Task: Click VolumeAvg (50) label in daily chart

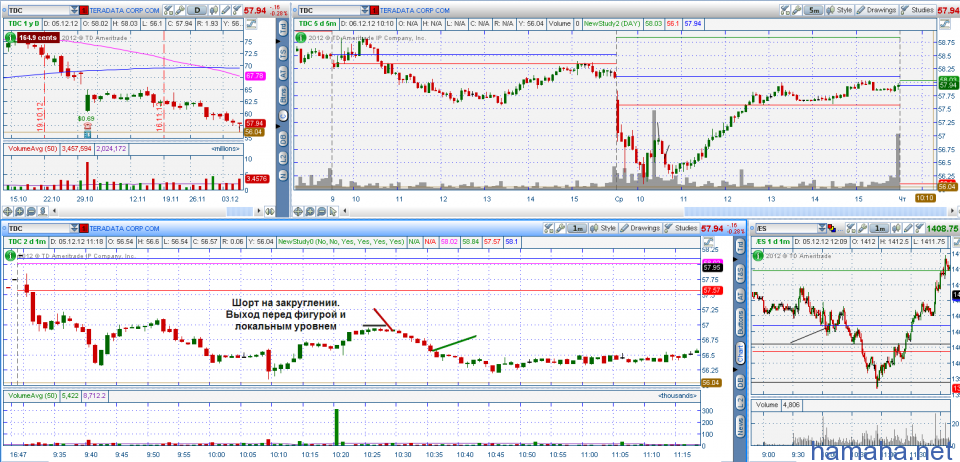Action: pyautogui.click(x=31, y=148)
